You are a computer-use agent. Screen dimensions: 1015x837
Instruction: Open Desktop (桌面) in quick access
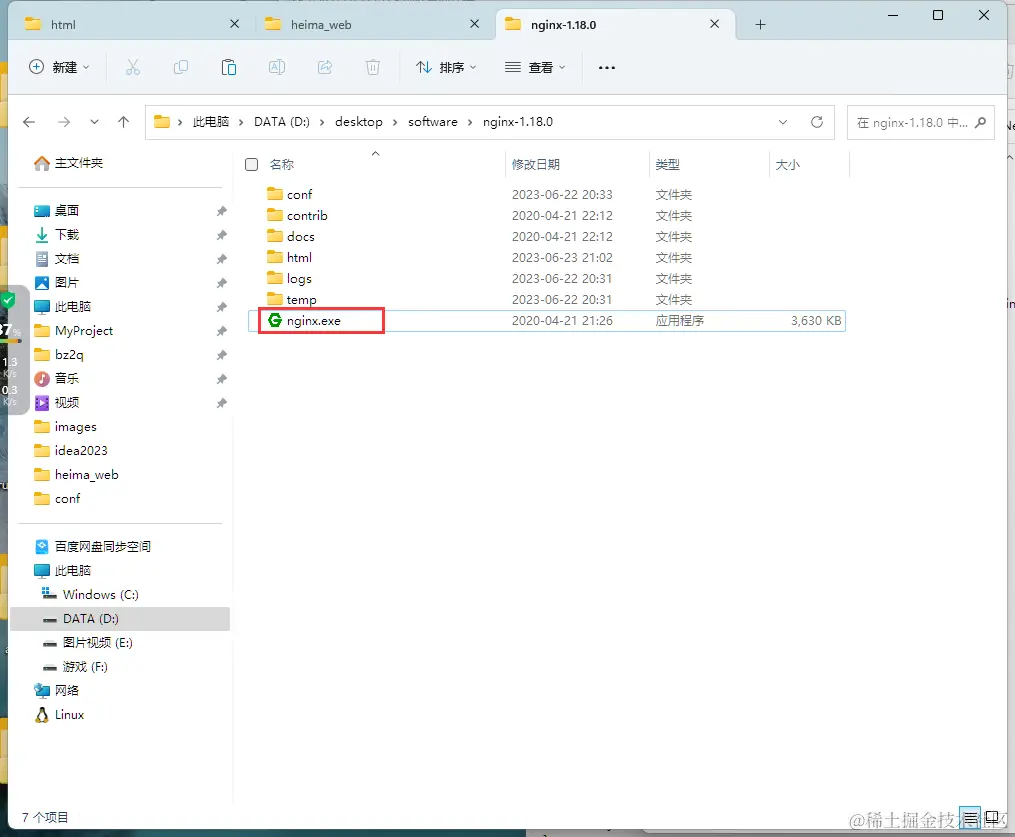point(57,210)
